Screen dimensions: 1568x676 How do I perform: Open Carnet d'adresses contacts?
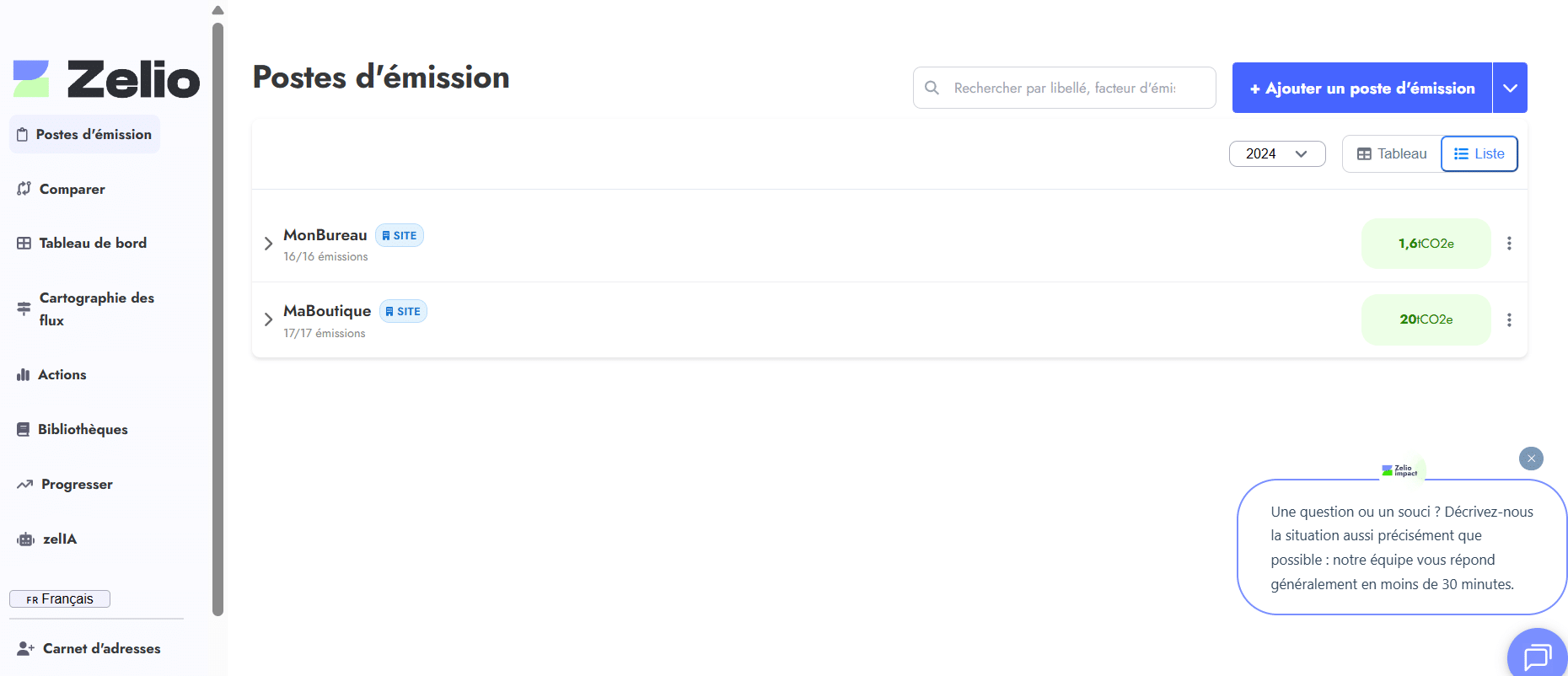coord(101,648)
